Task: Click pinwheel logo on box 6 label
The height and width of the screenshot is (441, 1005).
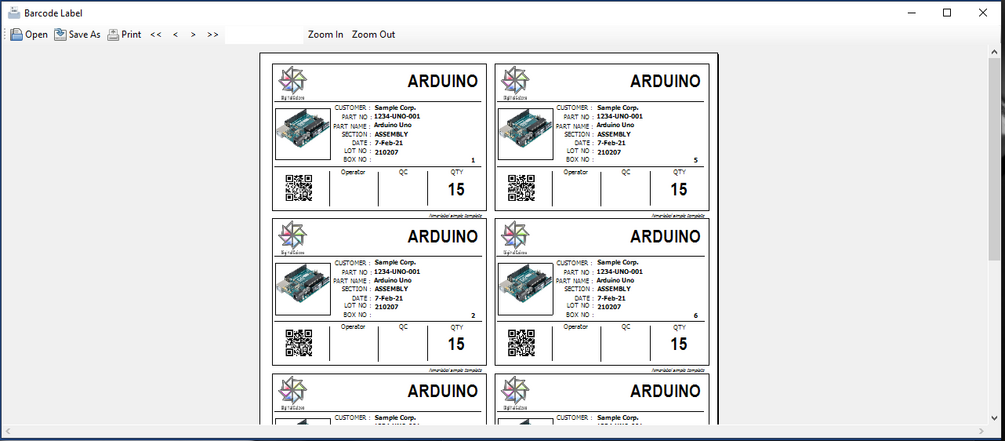Action: point(515,236)
